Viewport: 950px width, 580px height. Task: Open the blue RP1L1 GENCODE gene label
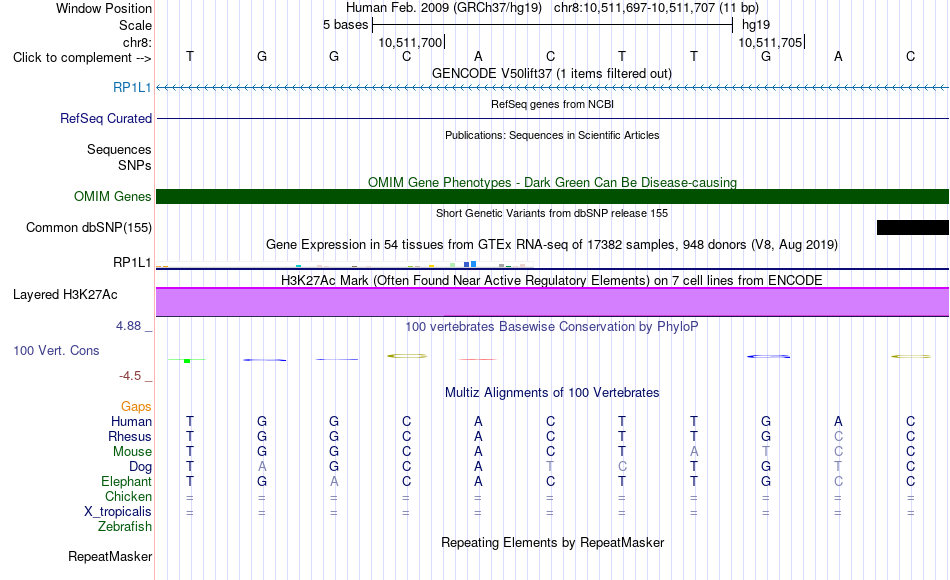(x=132, y=87)
